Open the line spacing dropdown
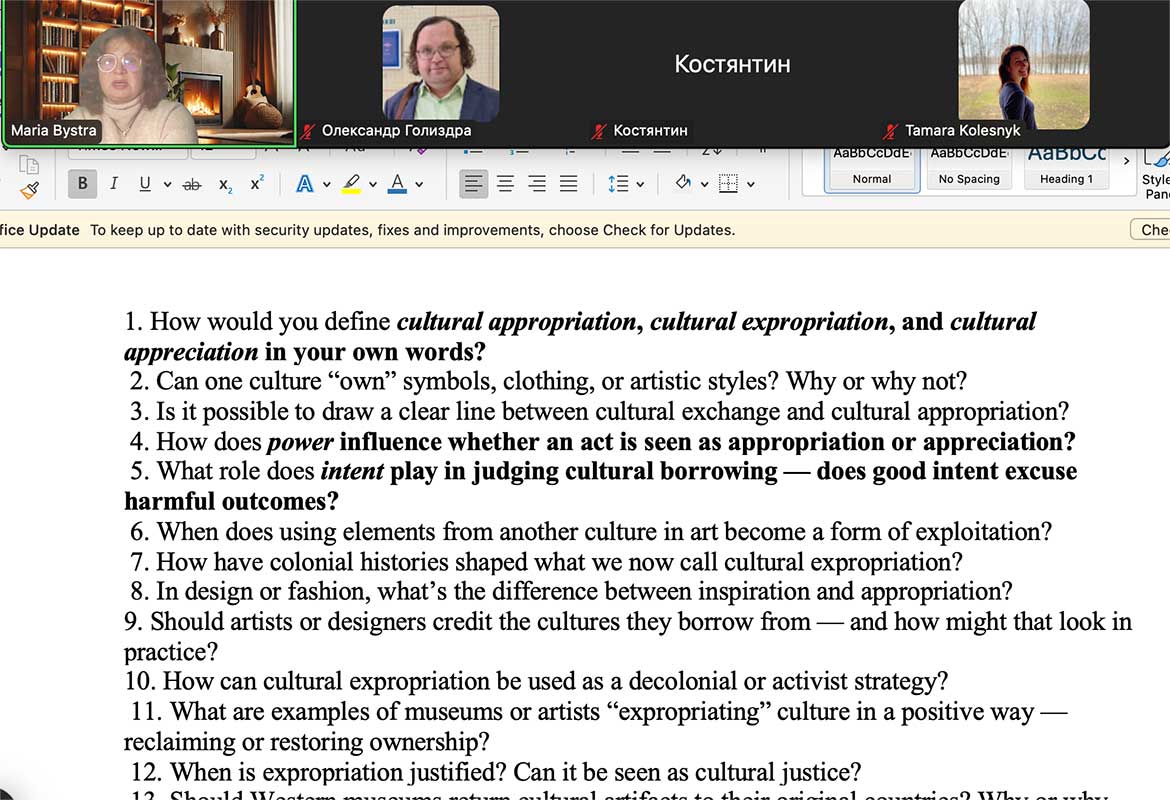This screenshot has width=1170, height=800. coord(640,184)
